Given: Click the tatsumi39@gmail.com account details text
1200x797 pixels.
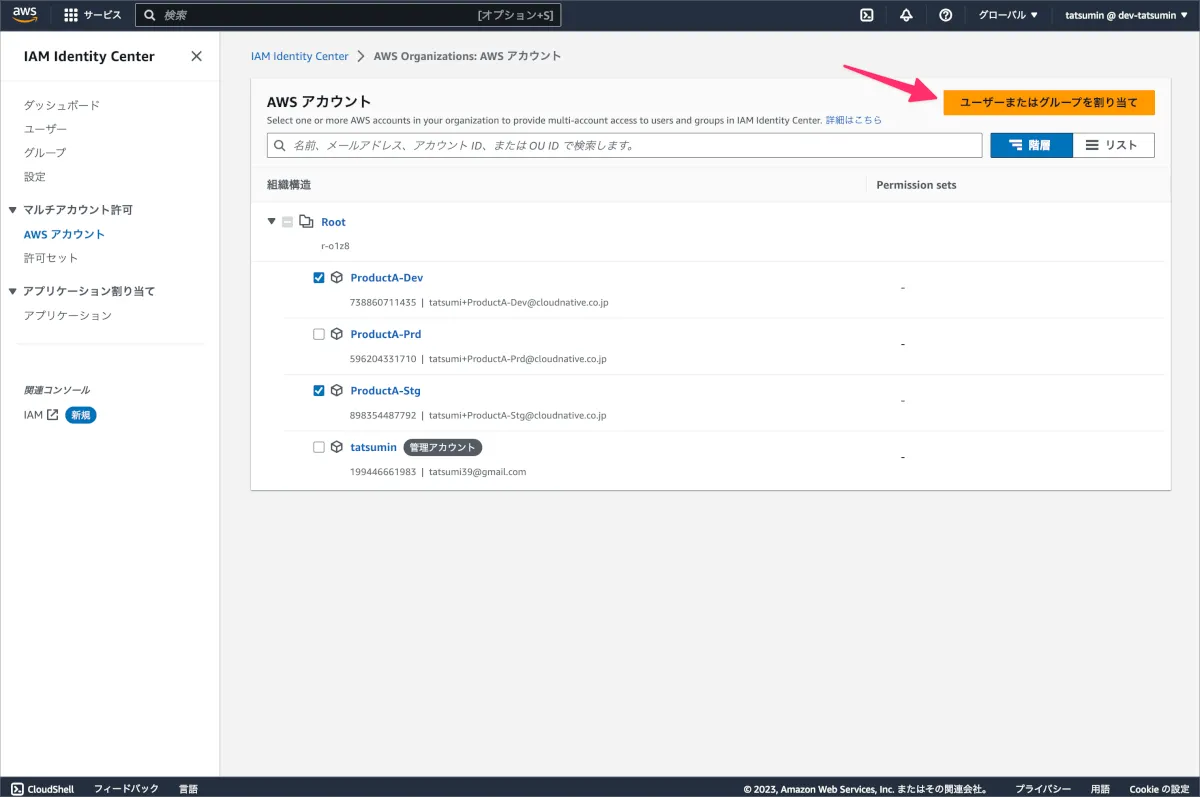Looking at the screenshot, I should [477, 471].
